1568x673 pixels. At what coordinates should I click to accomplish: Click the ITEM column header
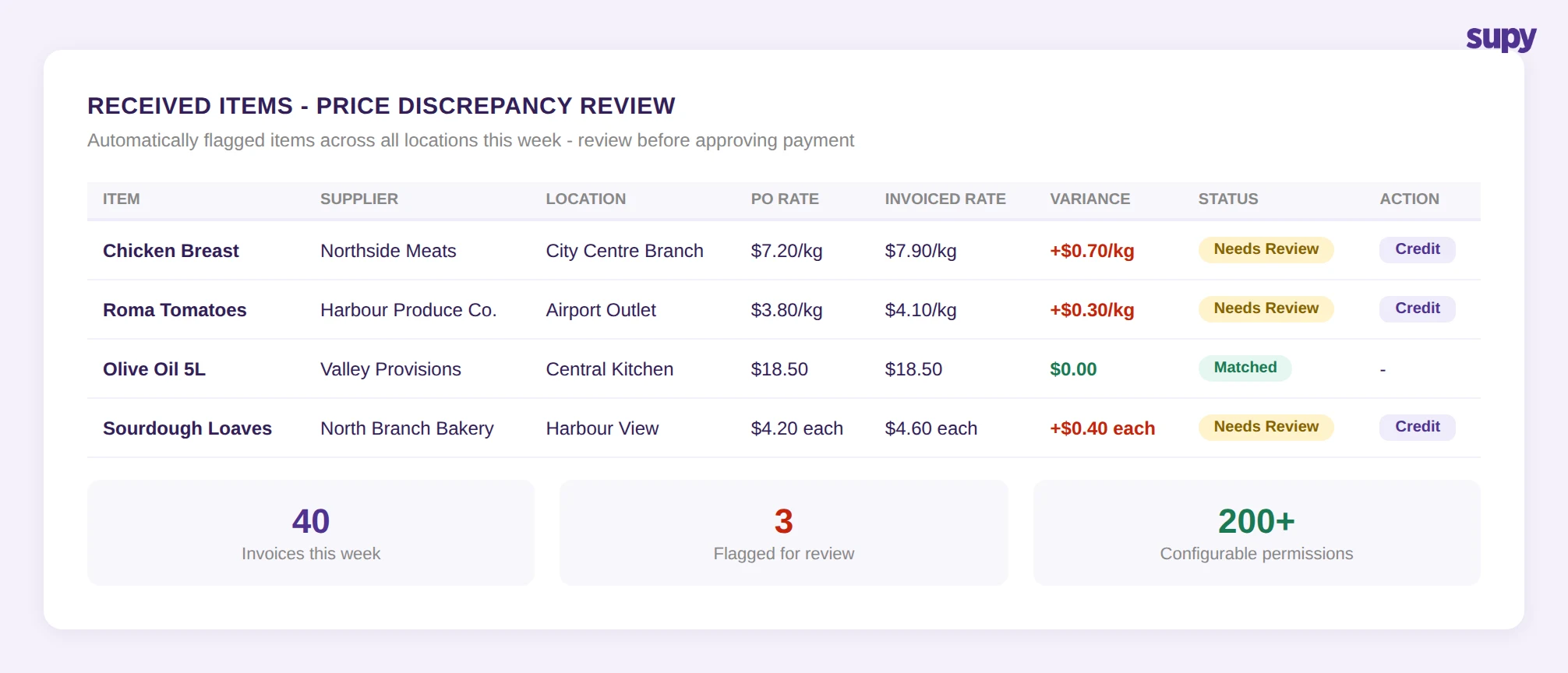[122, 199]
